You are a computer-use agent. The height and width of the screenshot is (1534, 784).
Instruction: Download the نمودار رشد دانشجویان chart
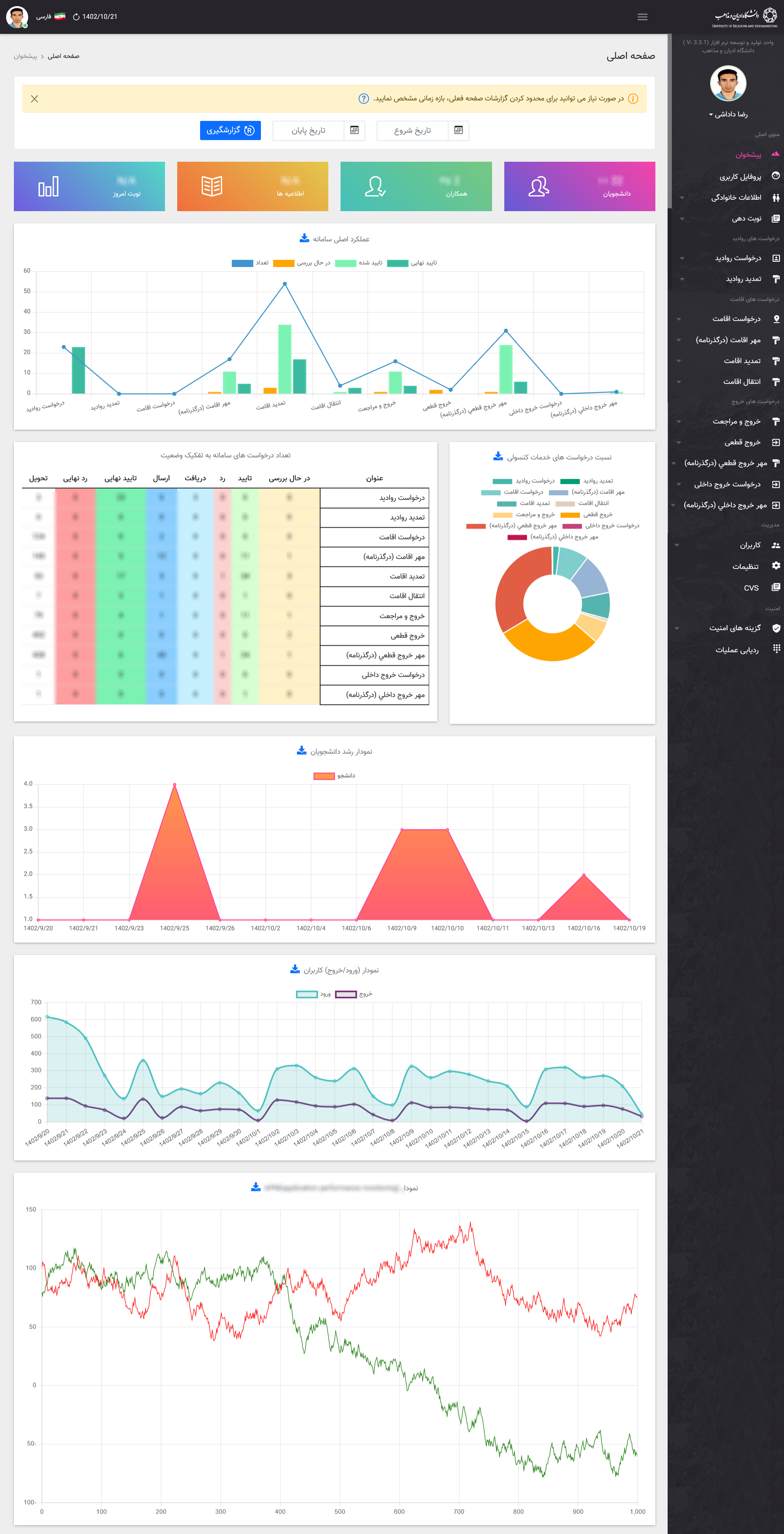pos(302,751)
